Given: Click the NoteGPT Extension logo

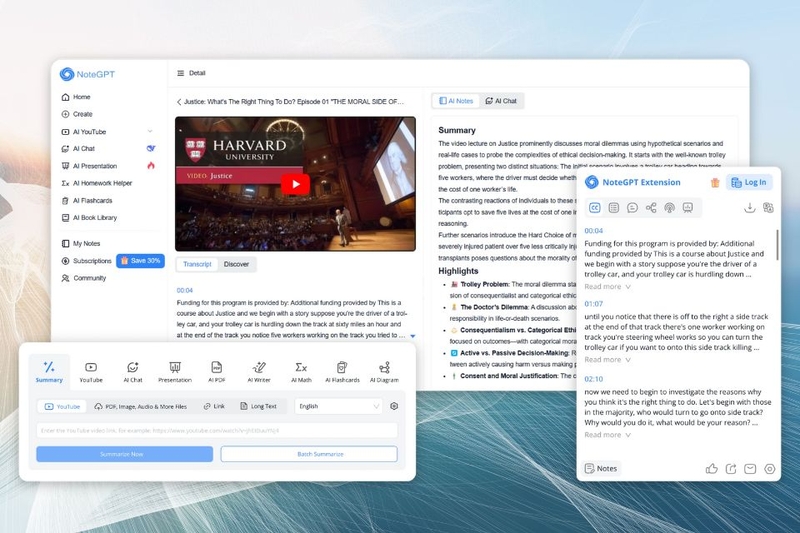Looking at the screenshot, I should 592,182.
